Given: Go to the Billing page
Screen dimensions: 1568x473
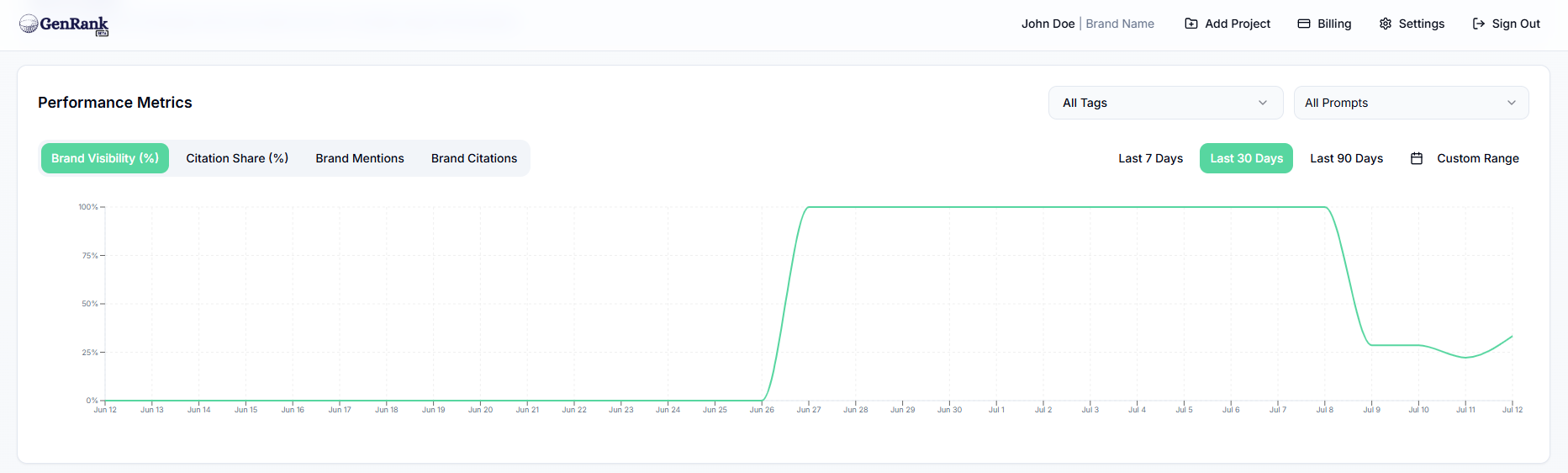Looking at the screenshot, I should [x=1324, y=24].
